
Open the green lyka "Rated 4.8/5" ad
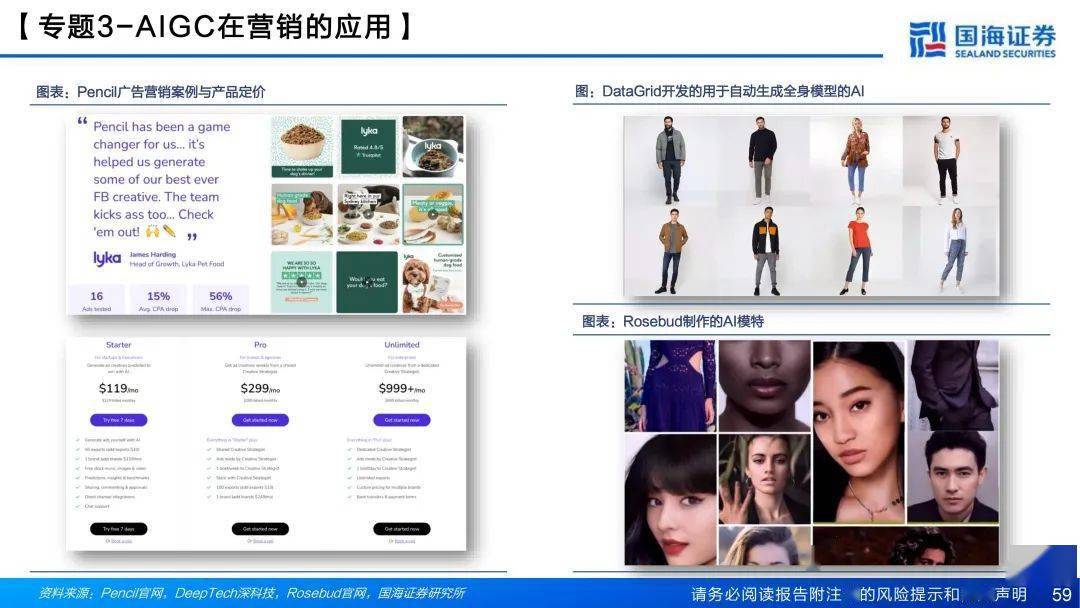pyautogui.click(x=368, y=147)
